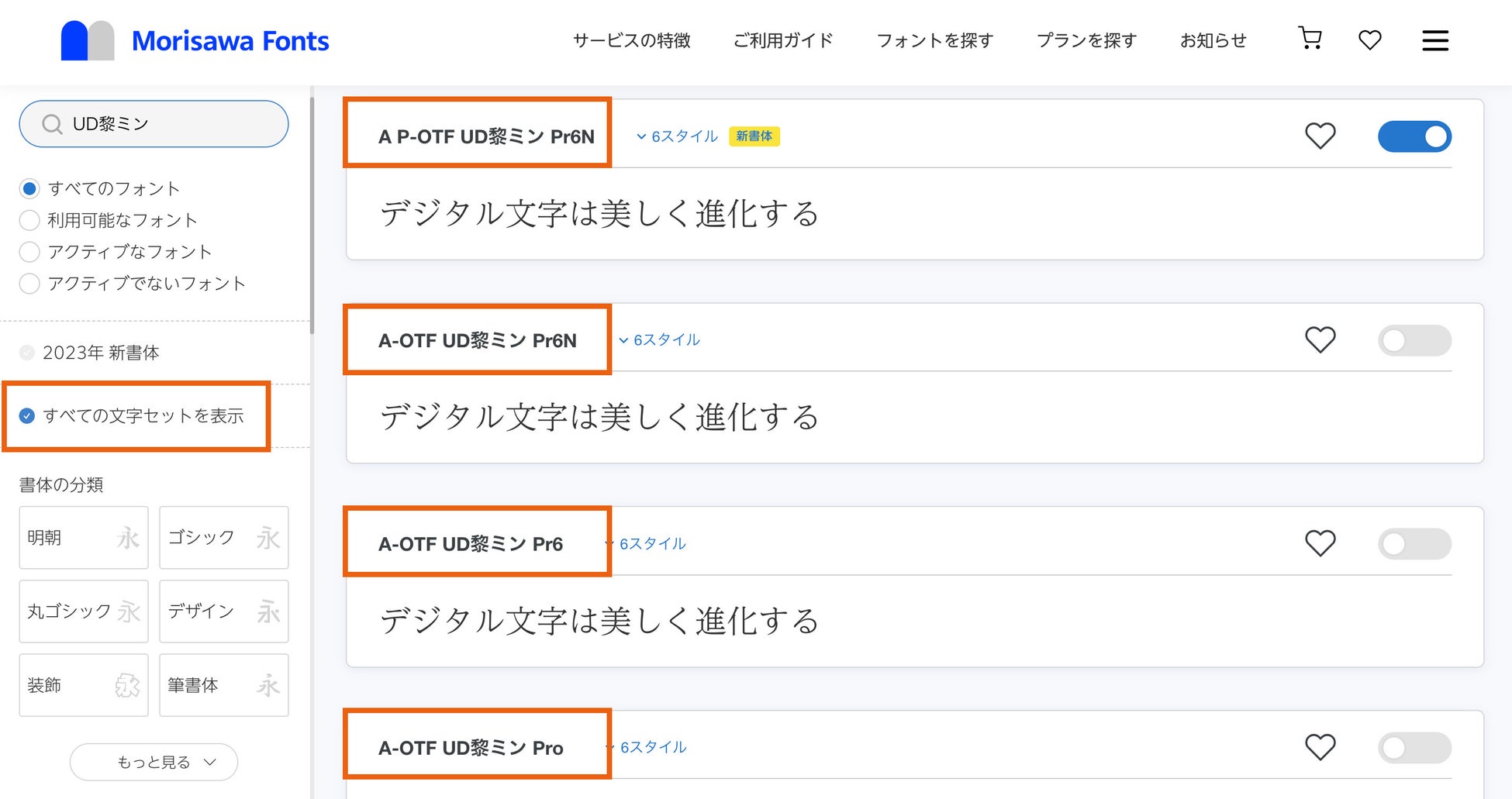Screen dimensions: 1512x799
Task: Filter by ゴシック category
Action: (224, 538)
